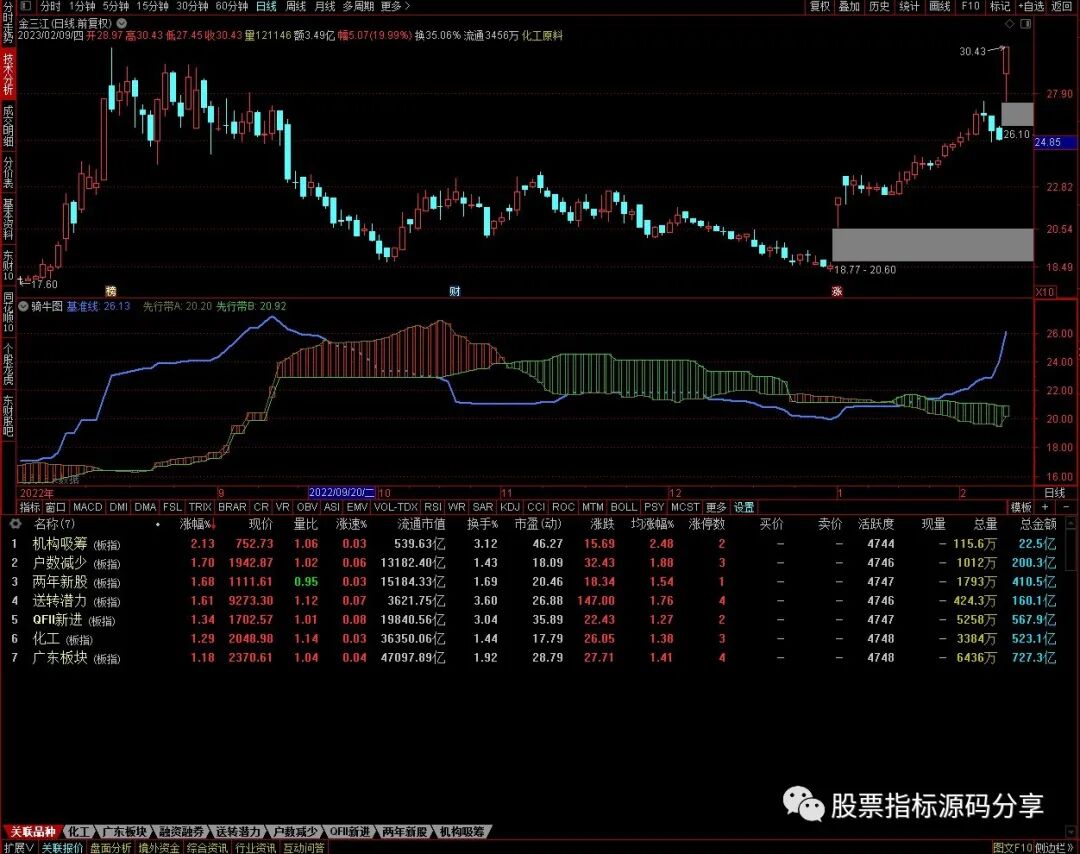Toggle left panel icon beside 分时
This screenshot has width=1080, height=854.
25,6
